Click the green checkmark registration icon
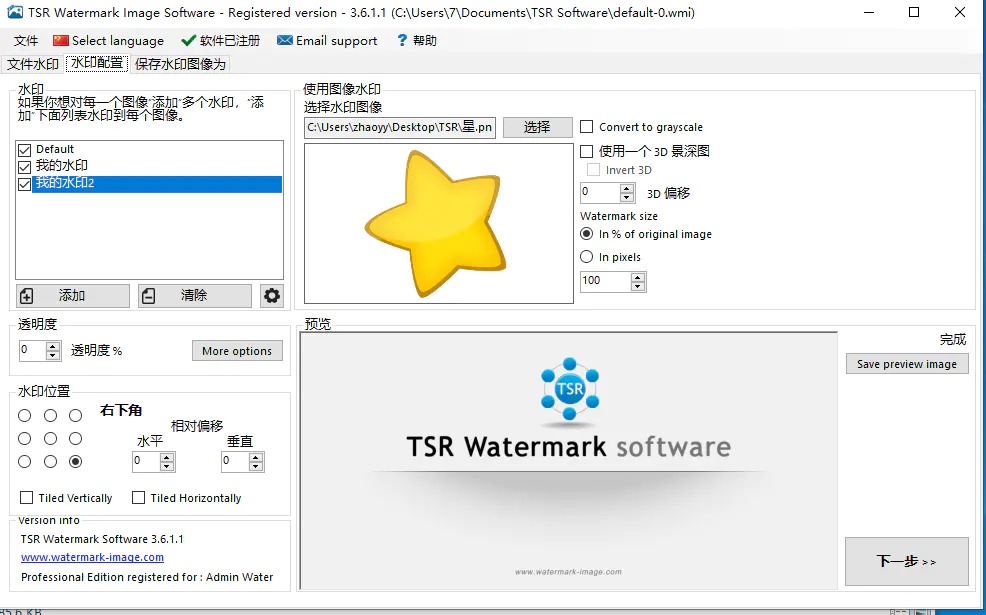The image size is (986, 615). [188, 41]
